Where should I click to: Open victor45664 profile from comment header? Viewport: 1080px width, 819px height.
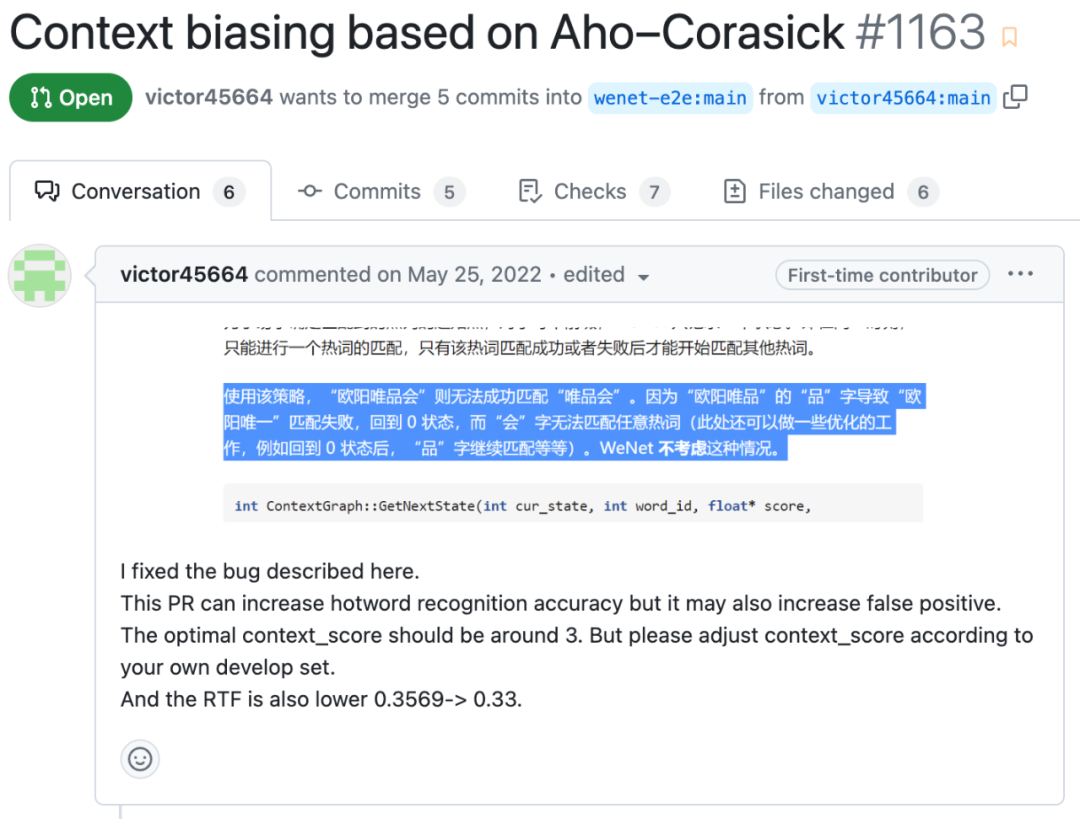(184, 275)
